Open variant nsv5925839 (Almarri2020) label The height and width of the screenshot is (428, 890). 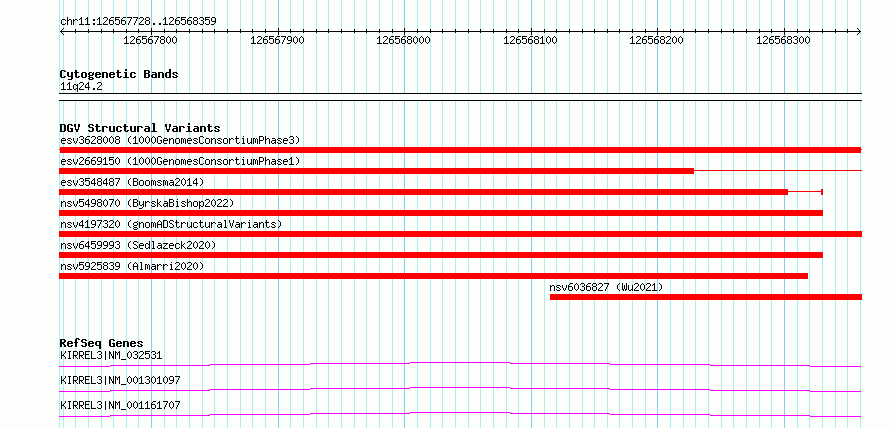pyautogui.click(x=132, y=266)
